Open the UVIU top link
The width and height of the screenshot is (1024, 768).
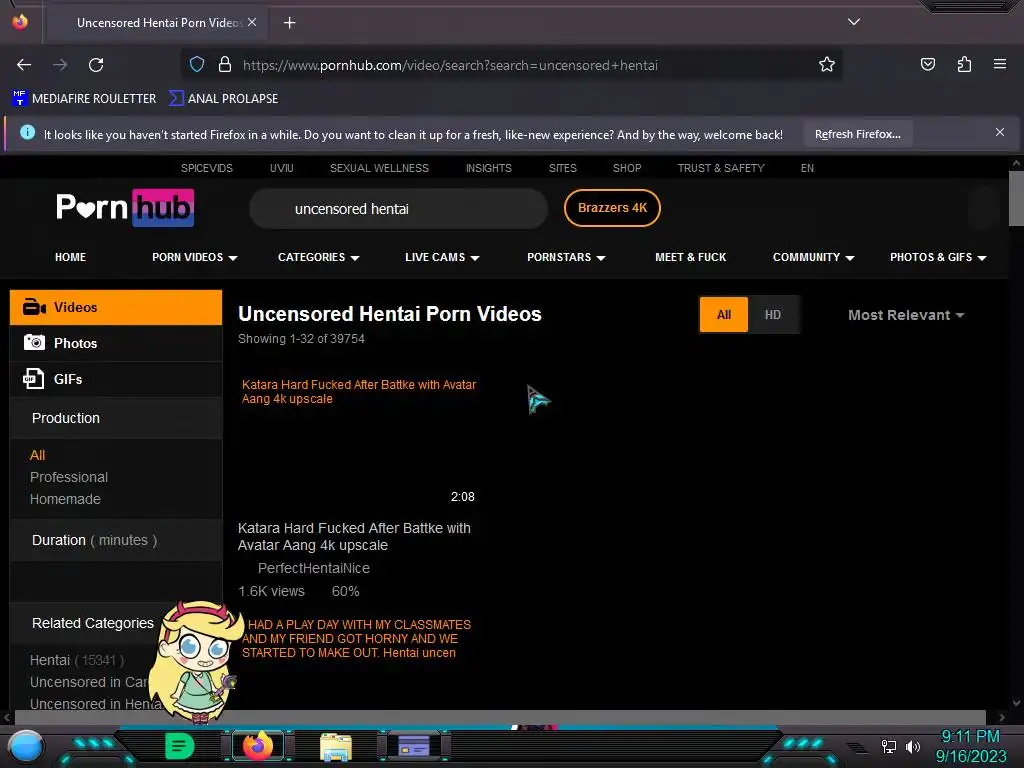281,168
